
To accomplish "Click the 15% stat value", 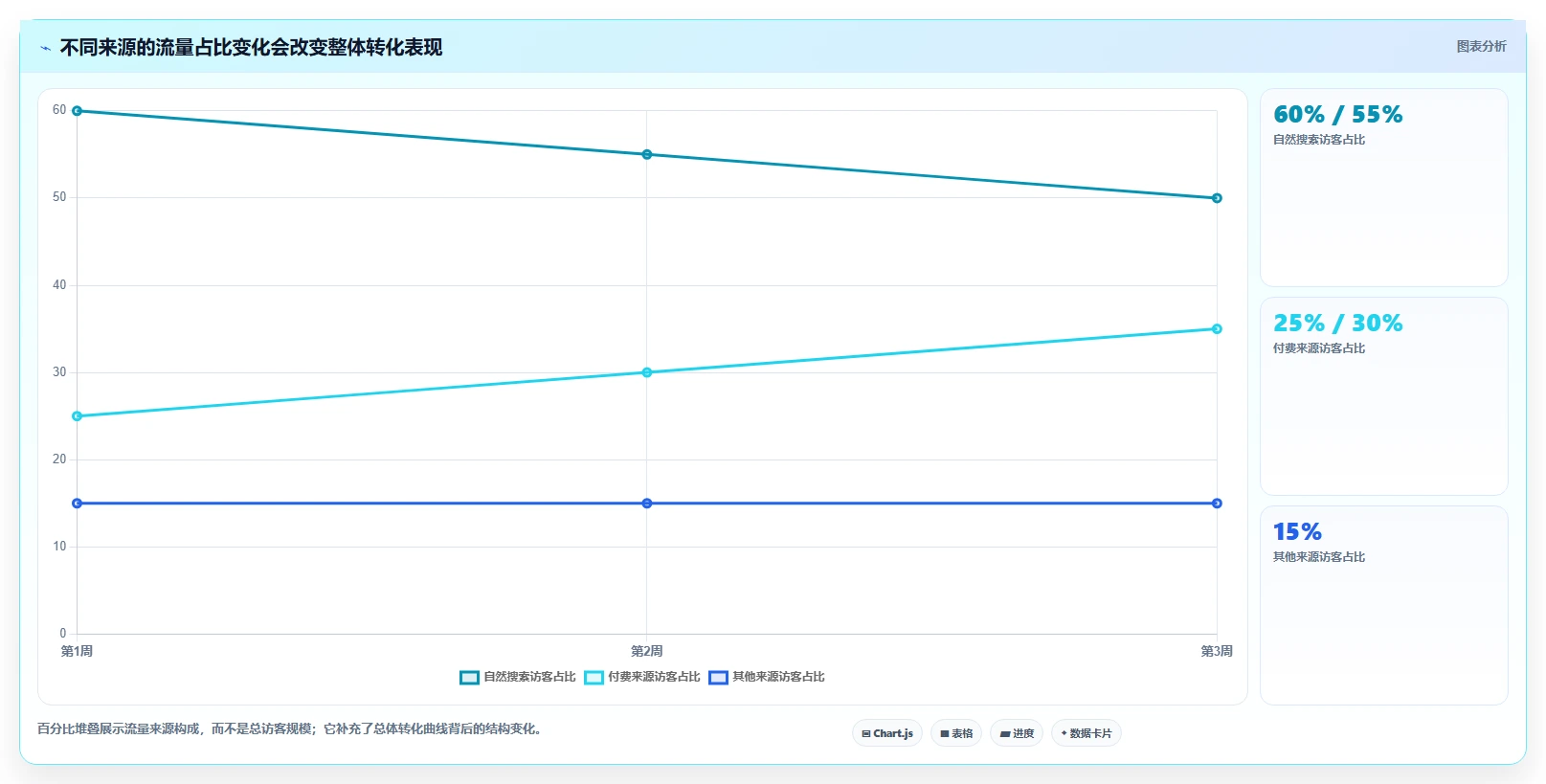I will click(1297, 532).
